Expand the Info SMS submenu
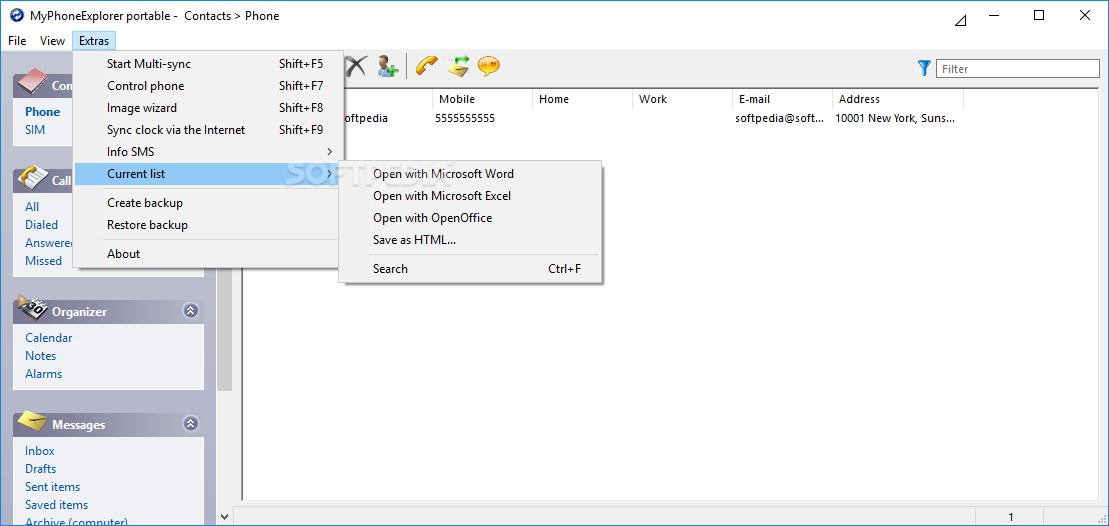The width and height of the screenshot is (1109, 526). coord(330,151)
